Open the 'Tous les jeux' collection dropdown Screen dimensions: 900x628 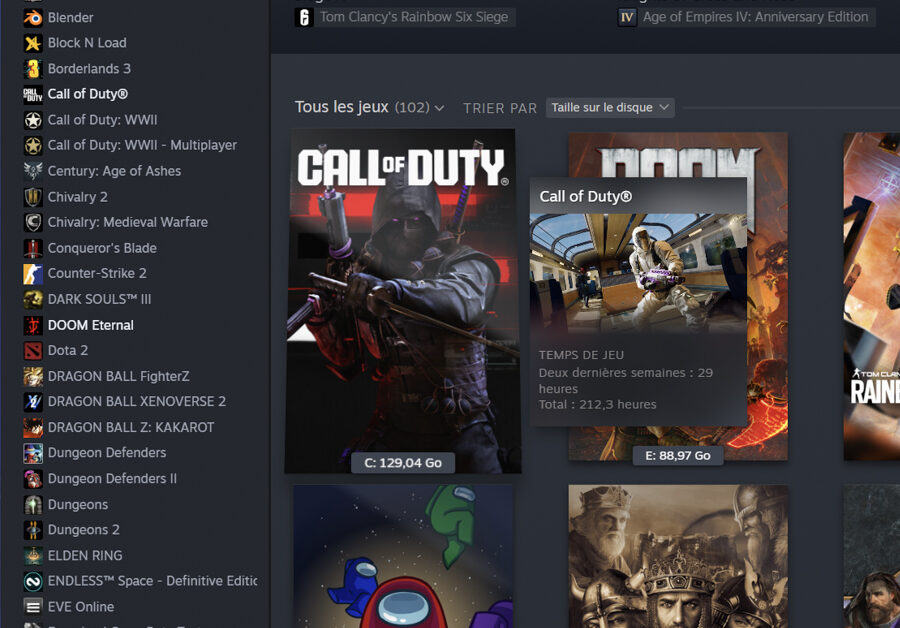(370, 107)
